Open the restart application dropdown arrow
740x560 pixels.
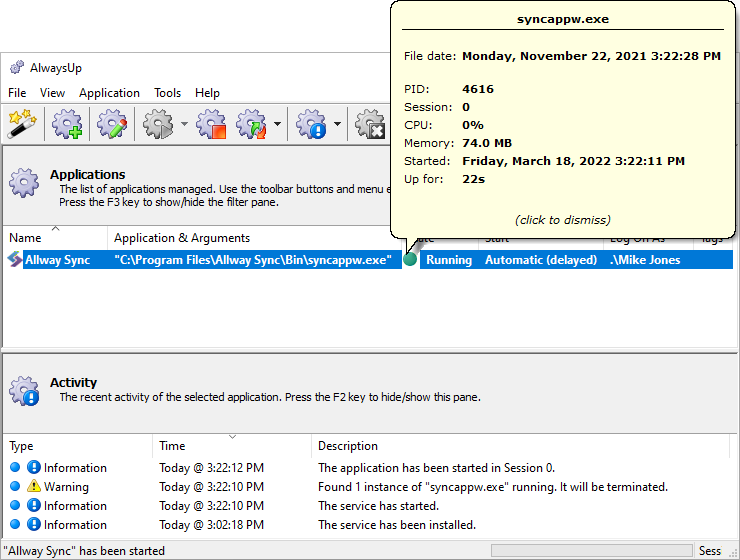[278, 124]
